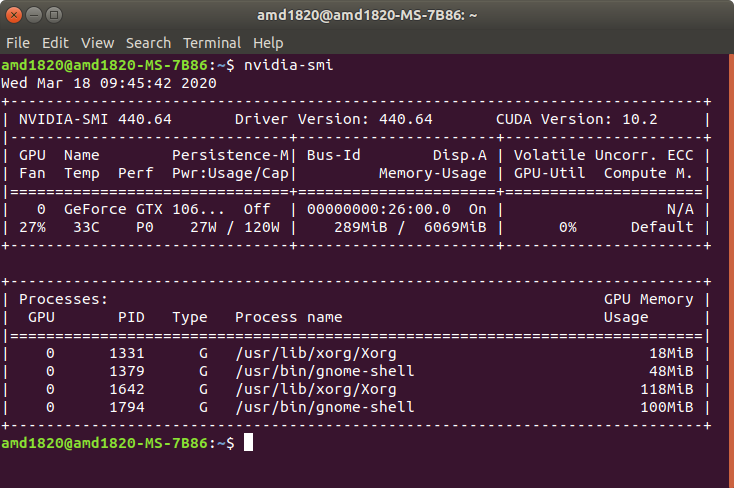The image size is (734, 488).
Task: Click the typed command nvidia-smi
Action: pos(288,65)
